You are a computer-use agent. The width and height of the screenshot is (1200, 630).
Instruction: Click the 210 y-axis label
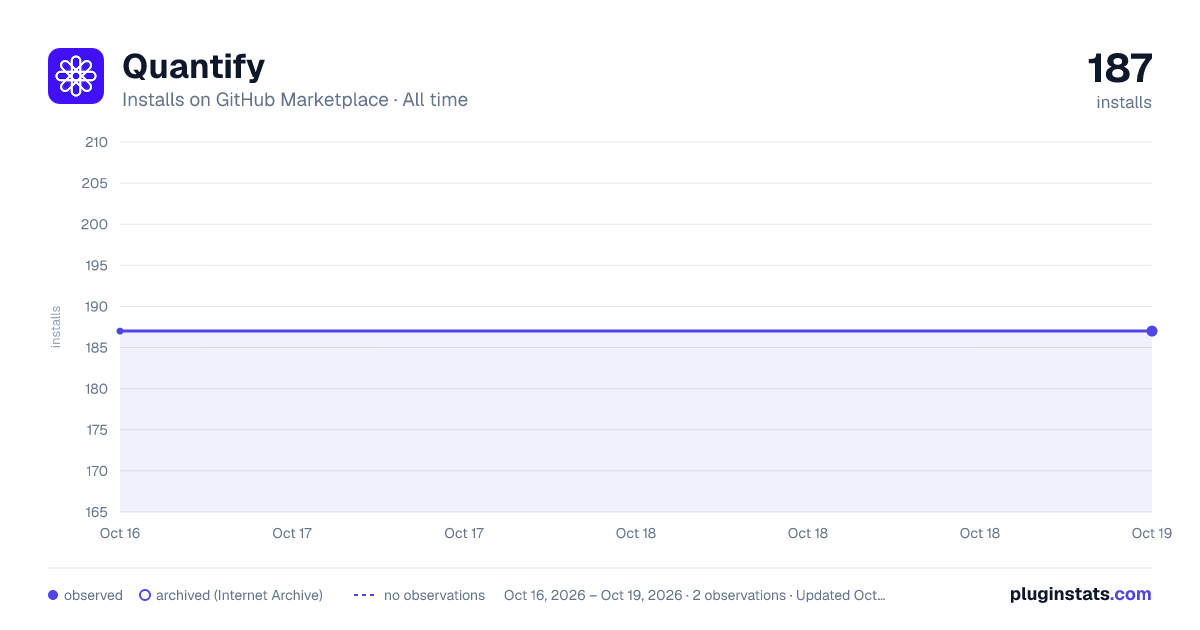(96, 142)
